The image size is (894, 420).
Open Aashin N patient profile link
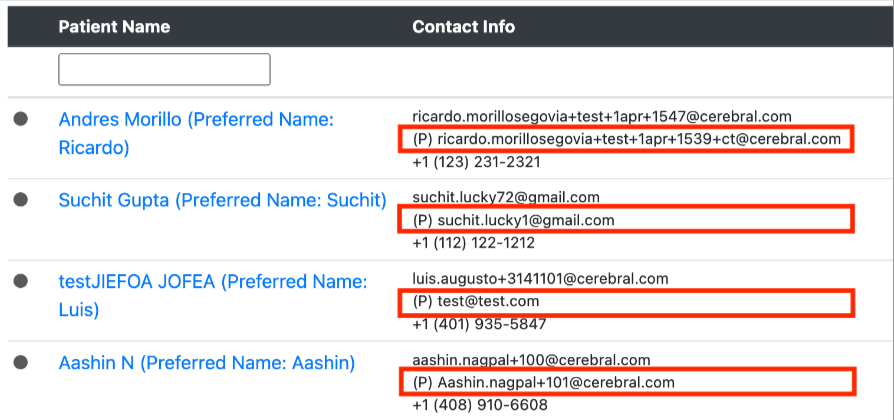(207, 362)
